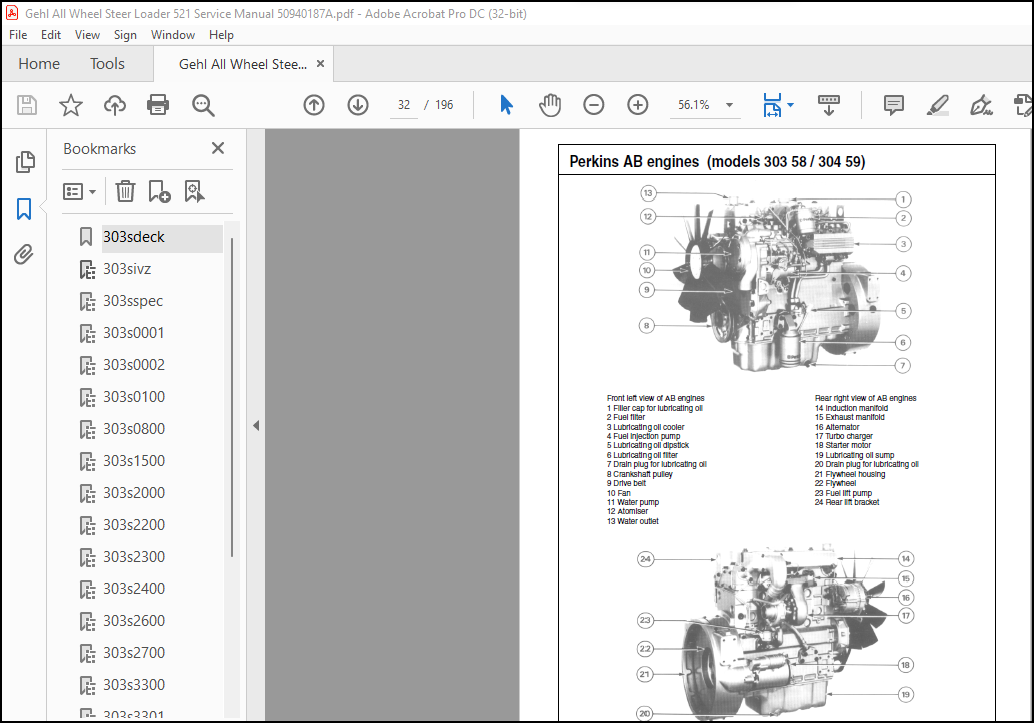Zoom out with minus button
Image resolution: width=1034 pixels, height=723 pixels.
tap(593, 105)
